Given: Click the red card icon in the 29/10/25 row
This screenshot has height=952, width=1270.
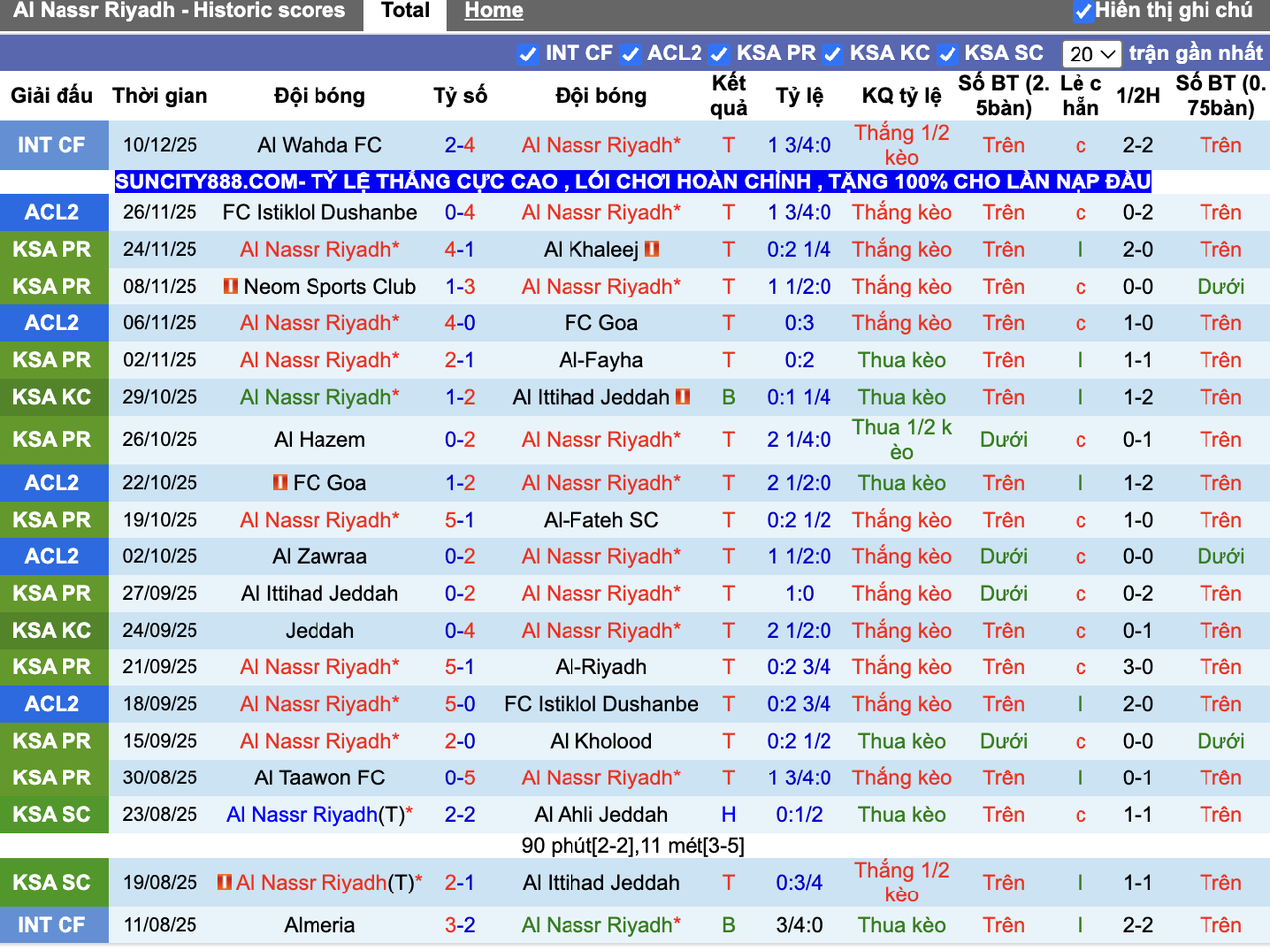Looking at the screenshot, I should (x=683, y=397).
